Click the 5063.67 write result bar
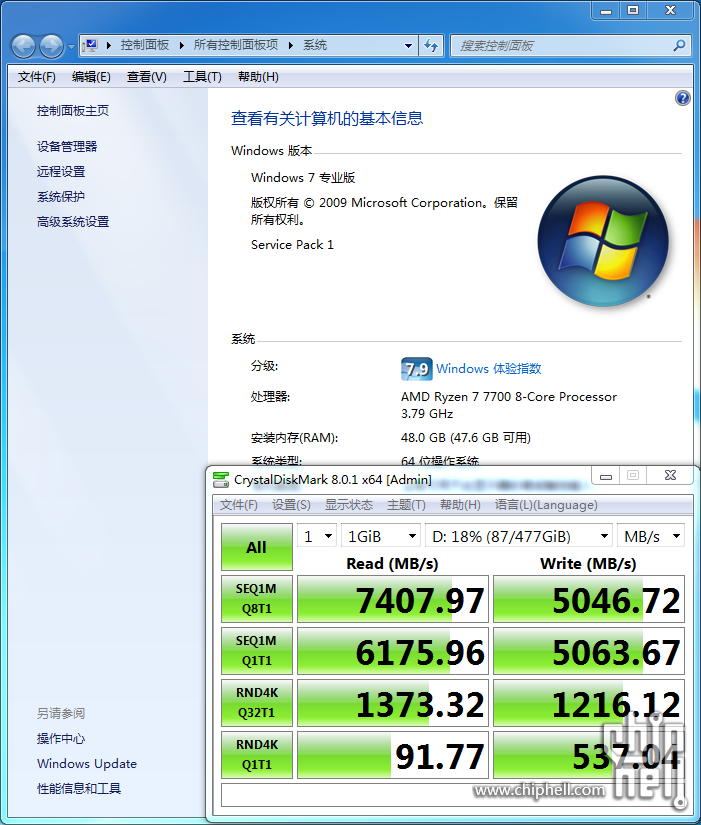Viewport: 701px width, 825px height. [589, 651]
